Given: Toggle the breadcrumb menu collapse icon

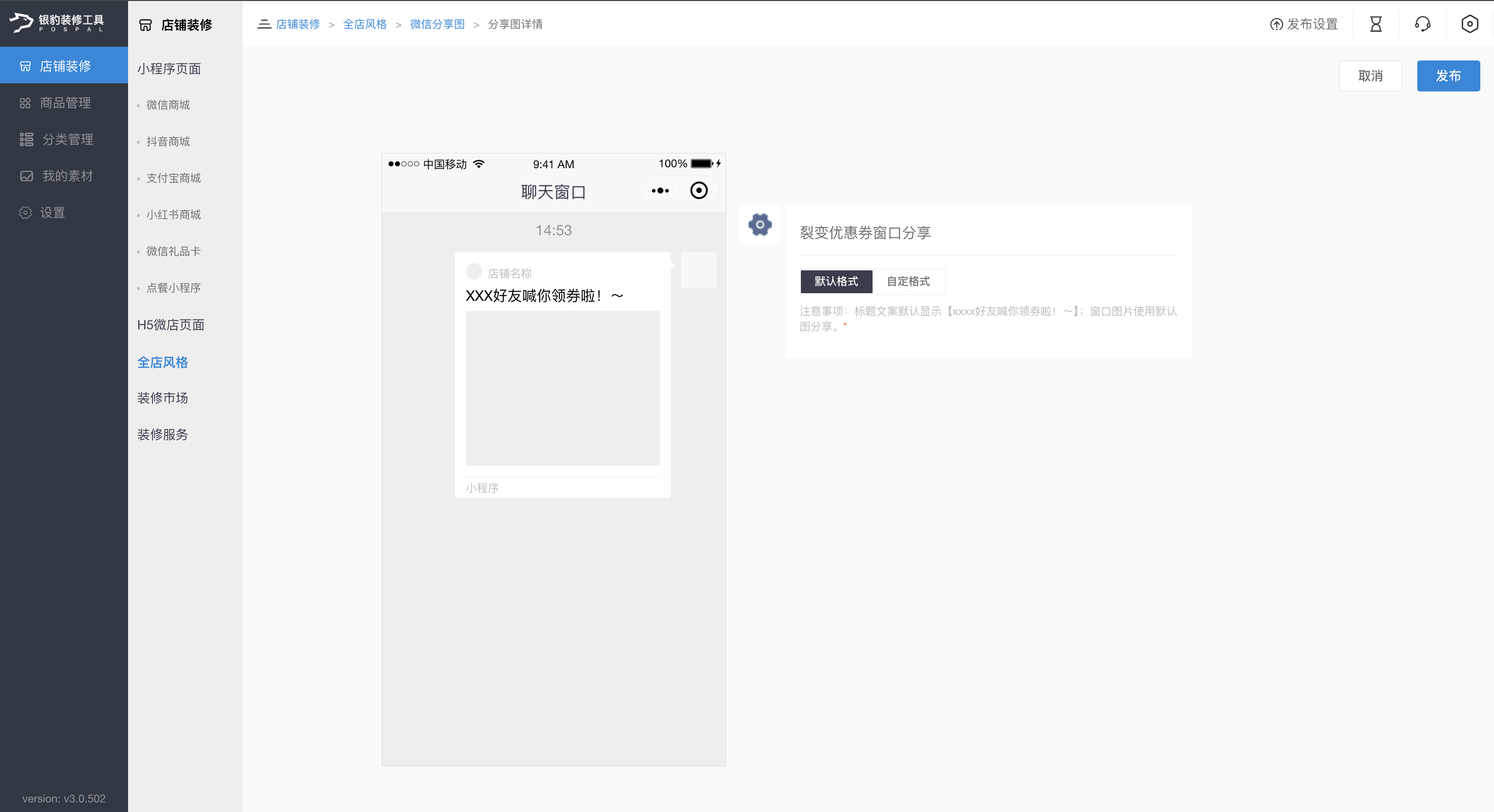Looking at the screenshot, I should point(264,24).
